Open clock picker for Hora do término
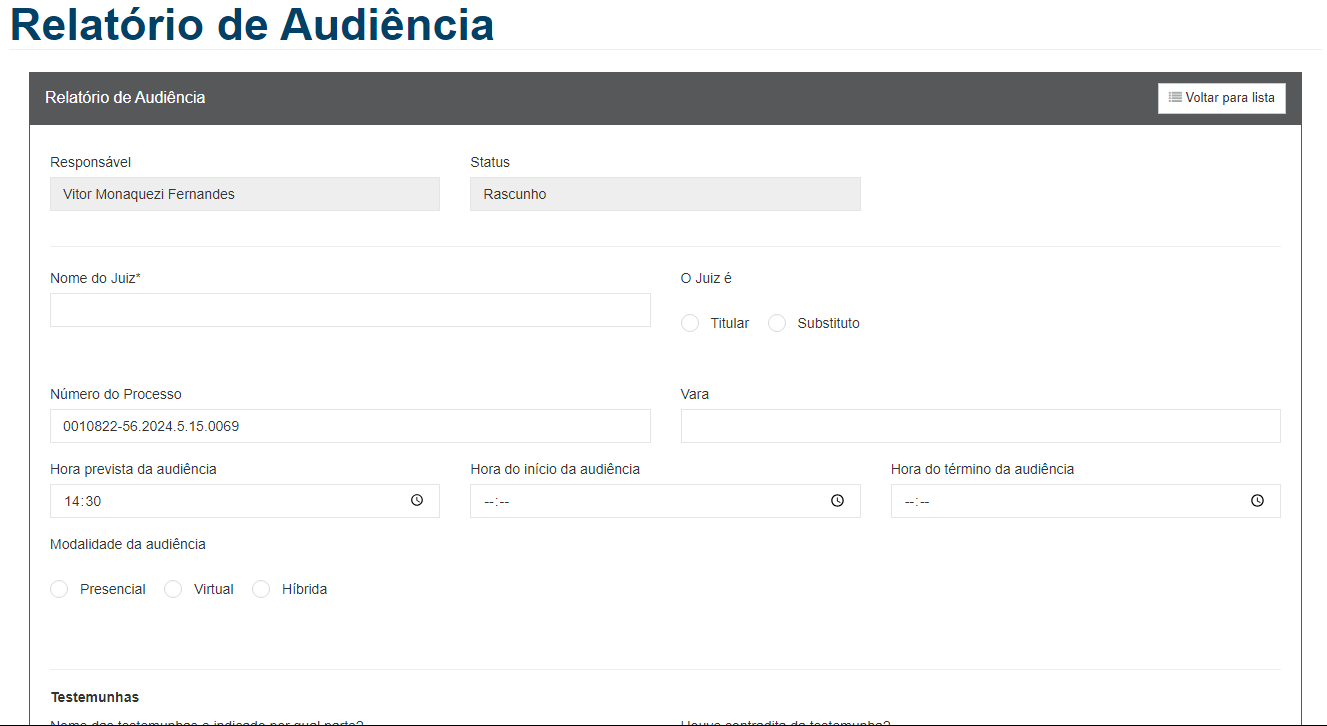Viewport: 1327px width, 726px height. click(x=1257, y=501)
